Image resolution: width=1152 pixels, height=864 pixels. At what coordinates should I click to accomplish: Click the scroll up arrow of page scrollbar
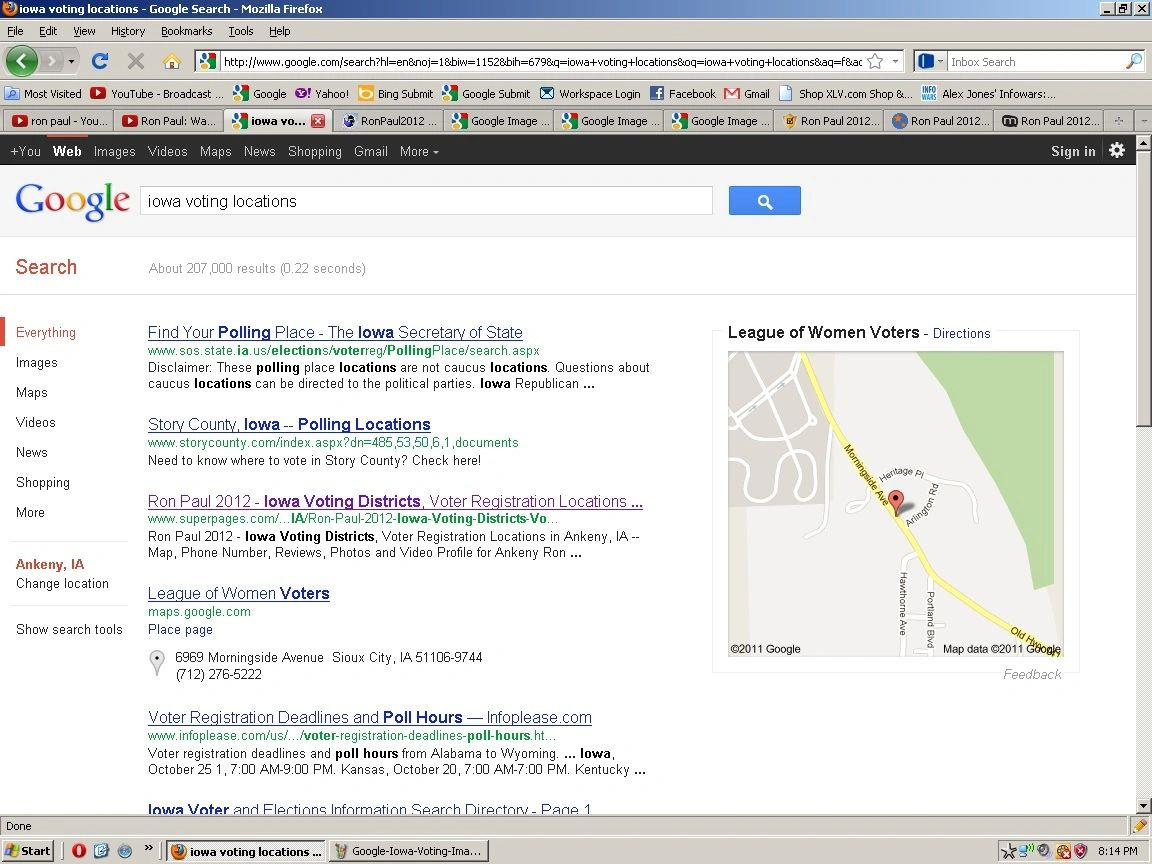[x=1144, y=143]
